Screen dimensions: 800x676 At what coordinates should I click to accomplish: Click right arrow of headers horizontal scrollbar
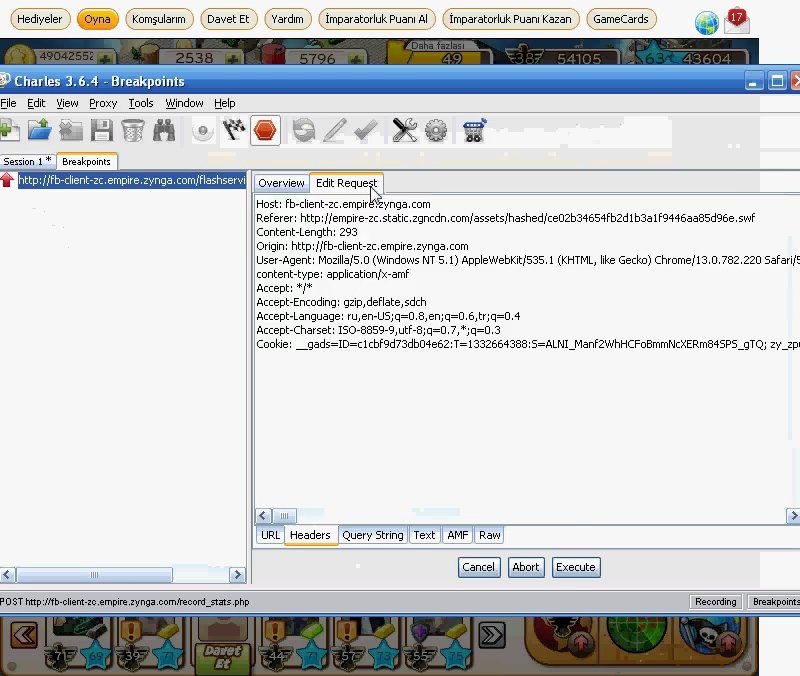793,516
